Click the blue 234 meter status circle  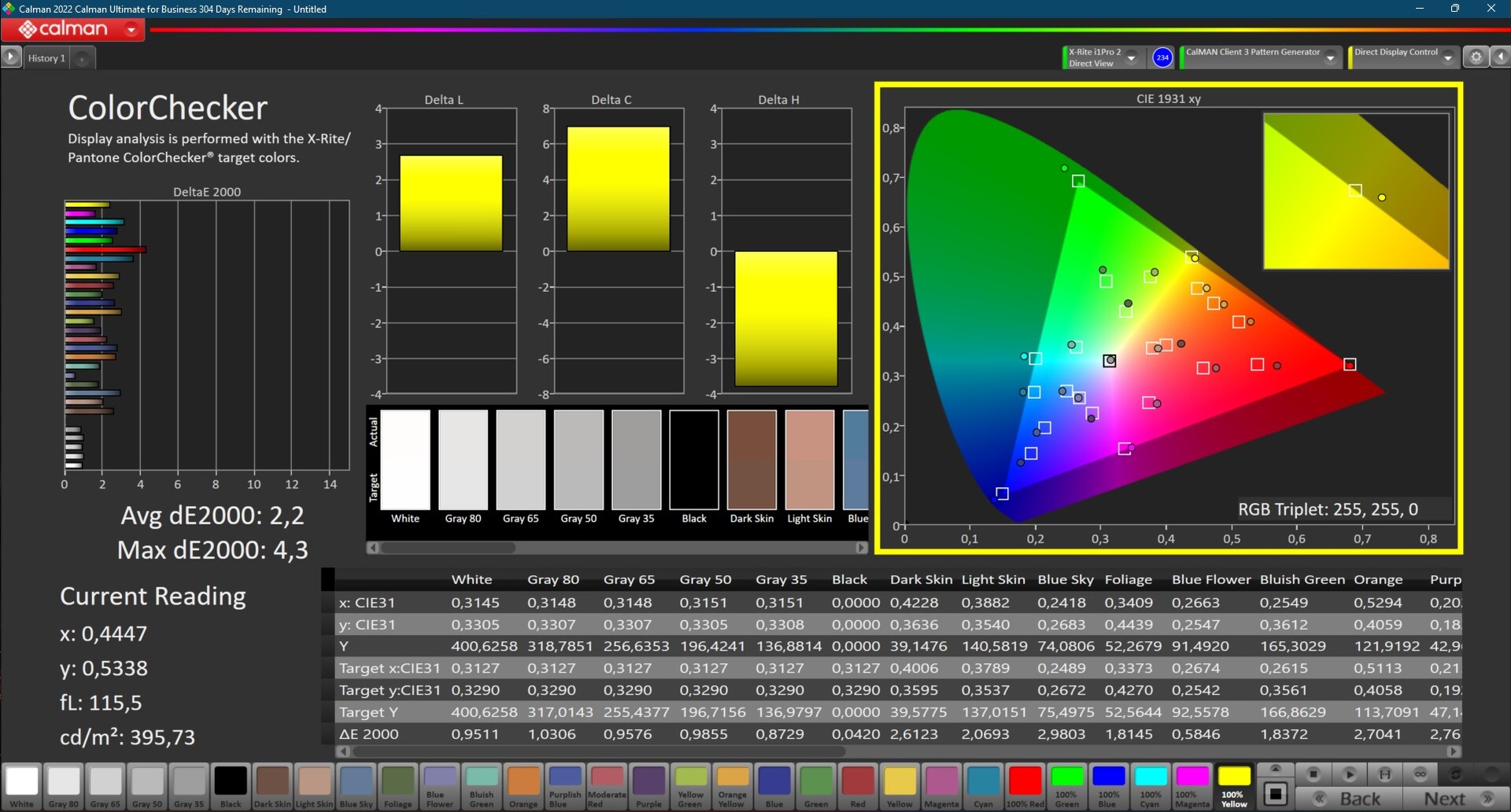1162,57
